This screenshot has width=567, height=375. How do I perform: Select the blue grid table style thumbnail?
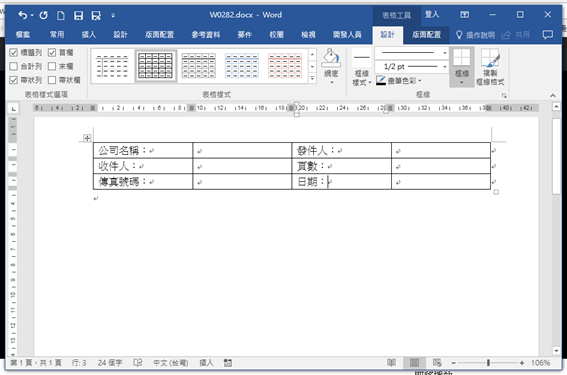tap(242, 66)
